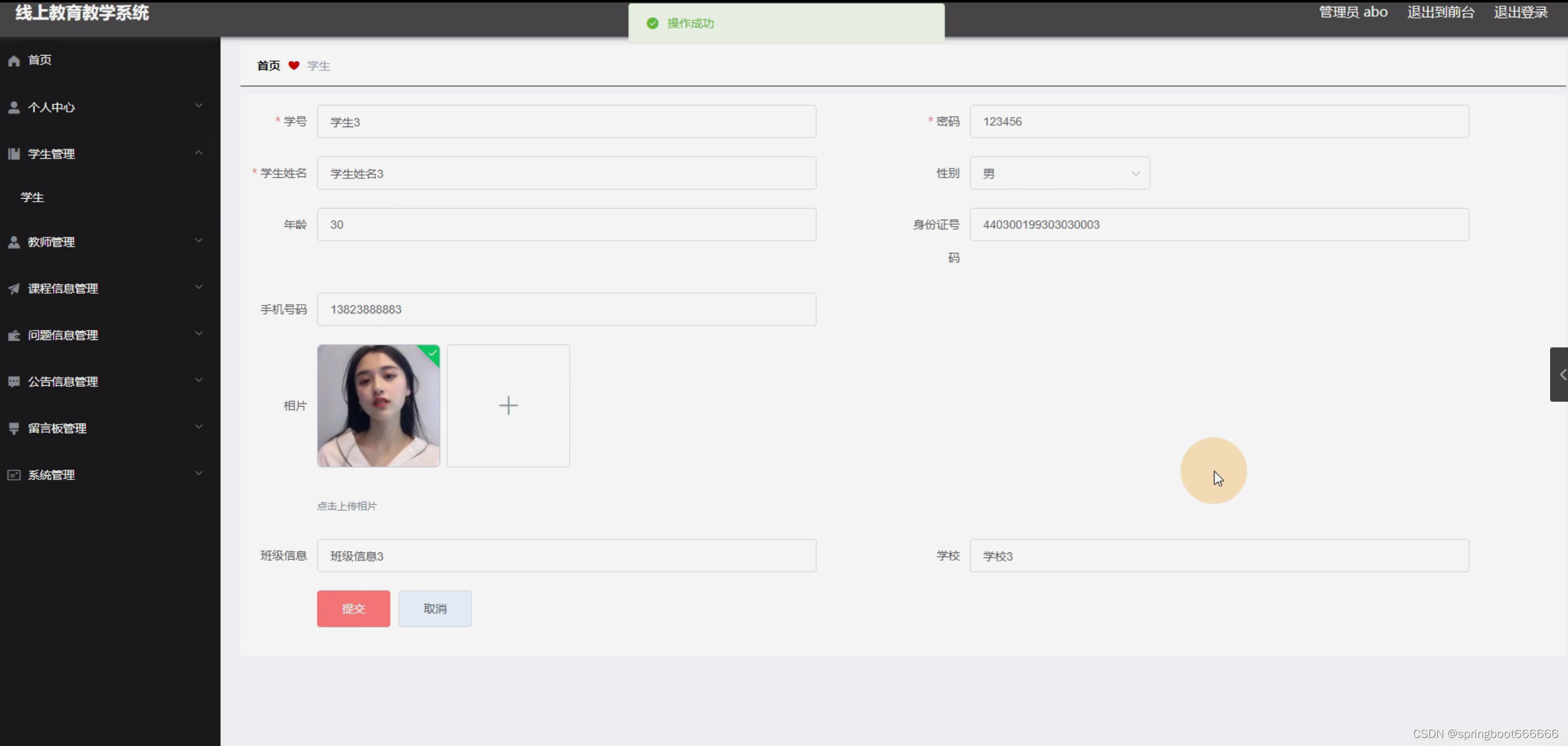Image resolution: width=1568 pixels, height=746 pixels.
Task: Click the 学生管理 book icon
Action: tap(14, 154)
